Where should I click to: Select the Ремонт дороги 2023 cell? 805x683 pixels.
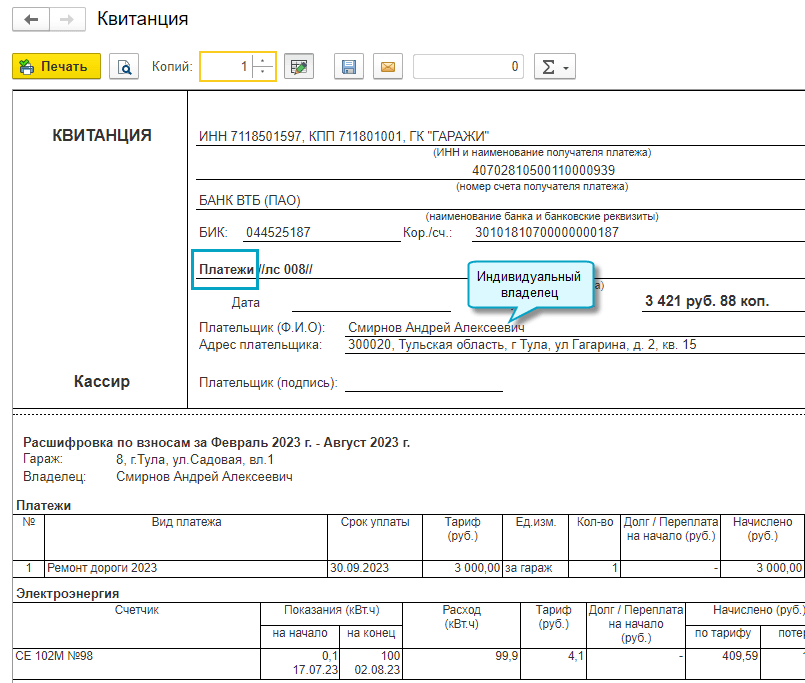pyautogui.click(x=186, y=568)
